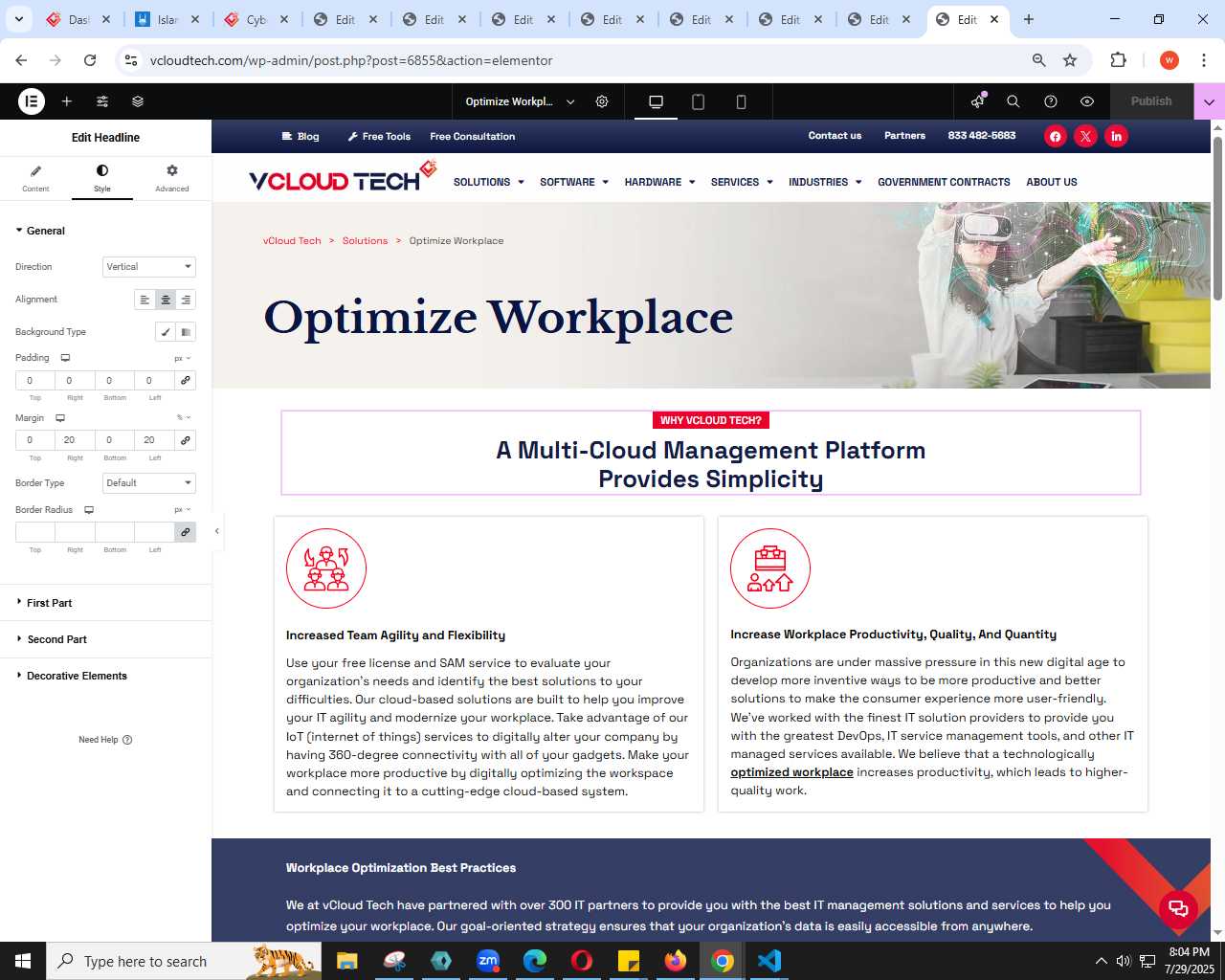Open page settings gear in top bar
The image size is (1225, 980).
click(x=602, y=101)
